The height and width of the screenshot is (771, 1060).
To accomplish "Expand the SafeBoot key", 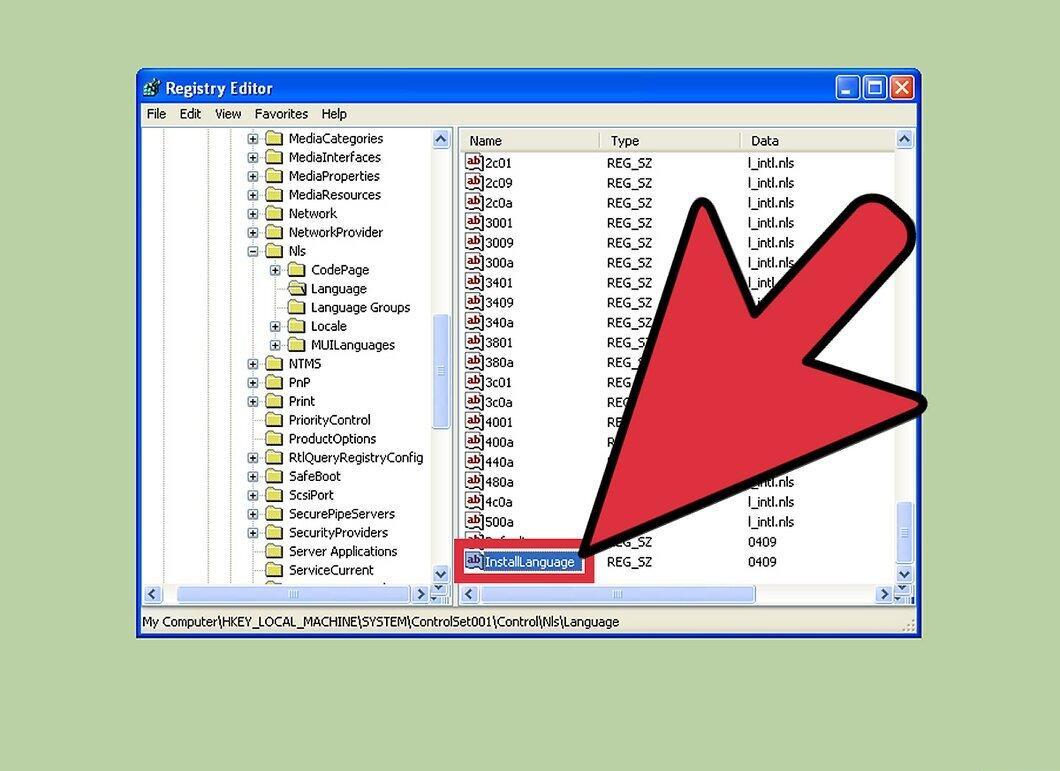I will point(253,476).
